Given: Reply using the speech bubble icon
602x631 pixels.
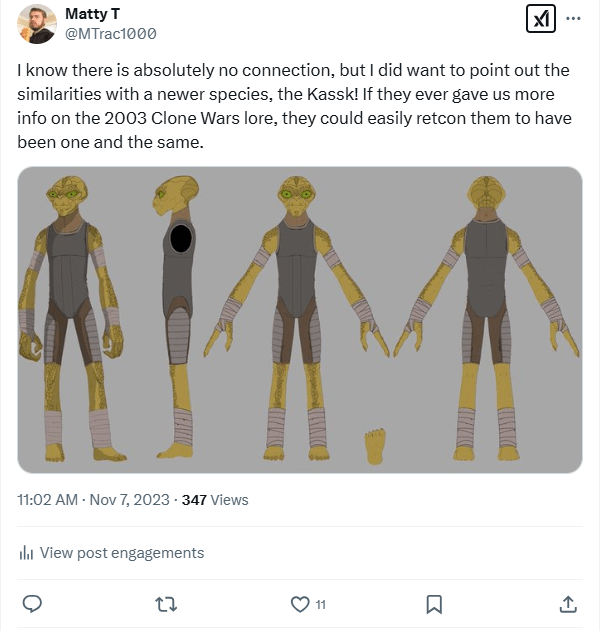Looking at the screenshot, I should click(x=32, y=604).
